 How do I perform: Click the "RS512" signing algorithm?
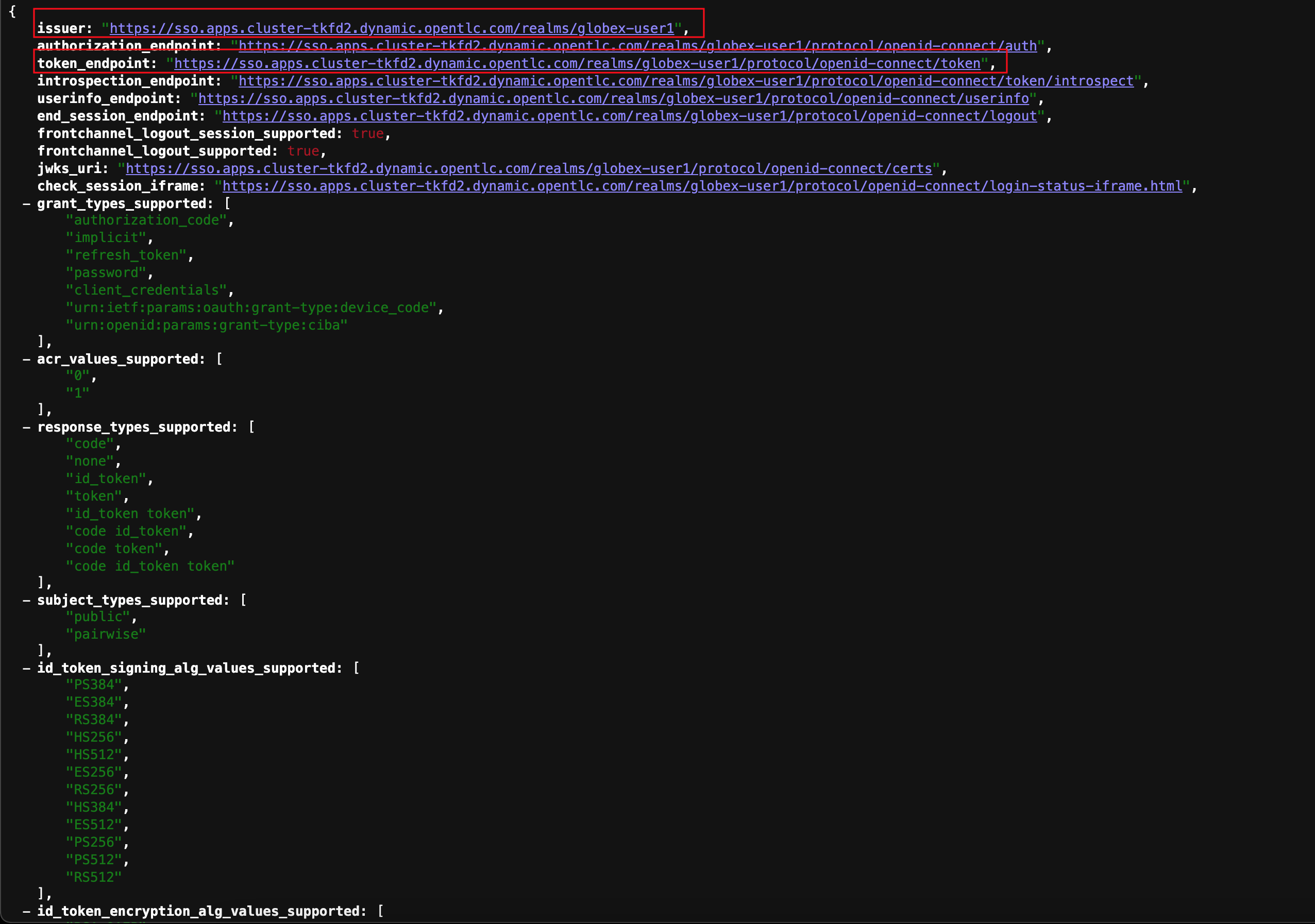[94, 878]
